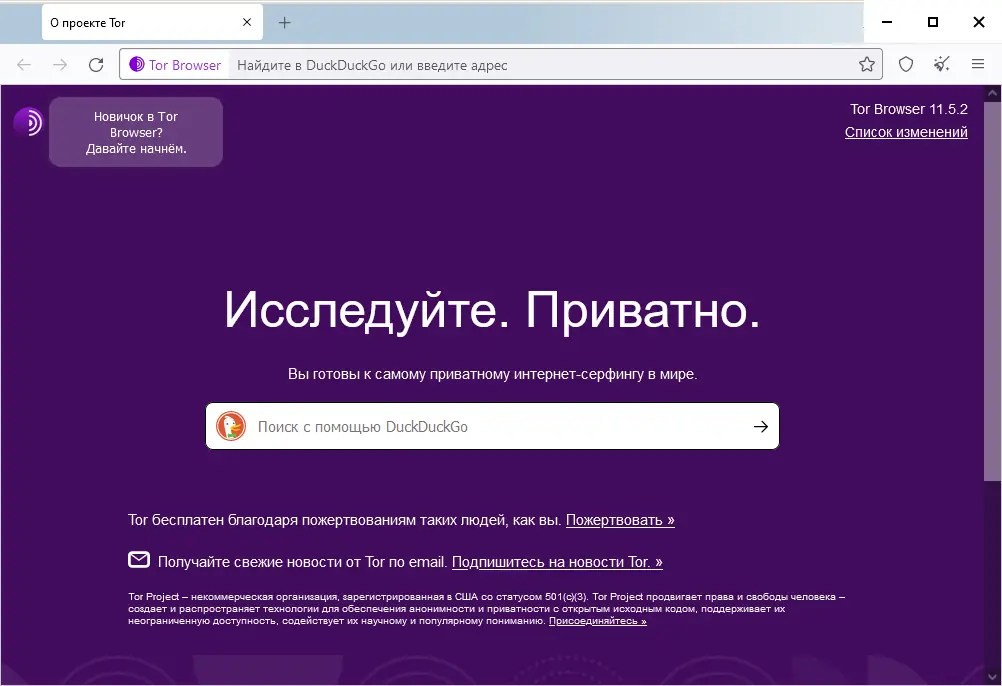This screenshot has width=1002, height=686.
Task: Click the page's vertical scrollbar thumb
Action: [992, 291]
